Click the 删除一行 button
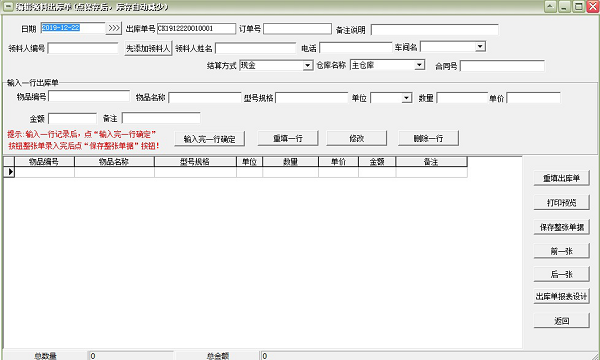600x360 pixels. 428,138
